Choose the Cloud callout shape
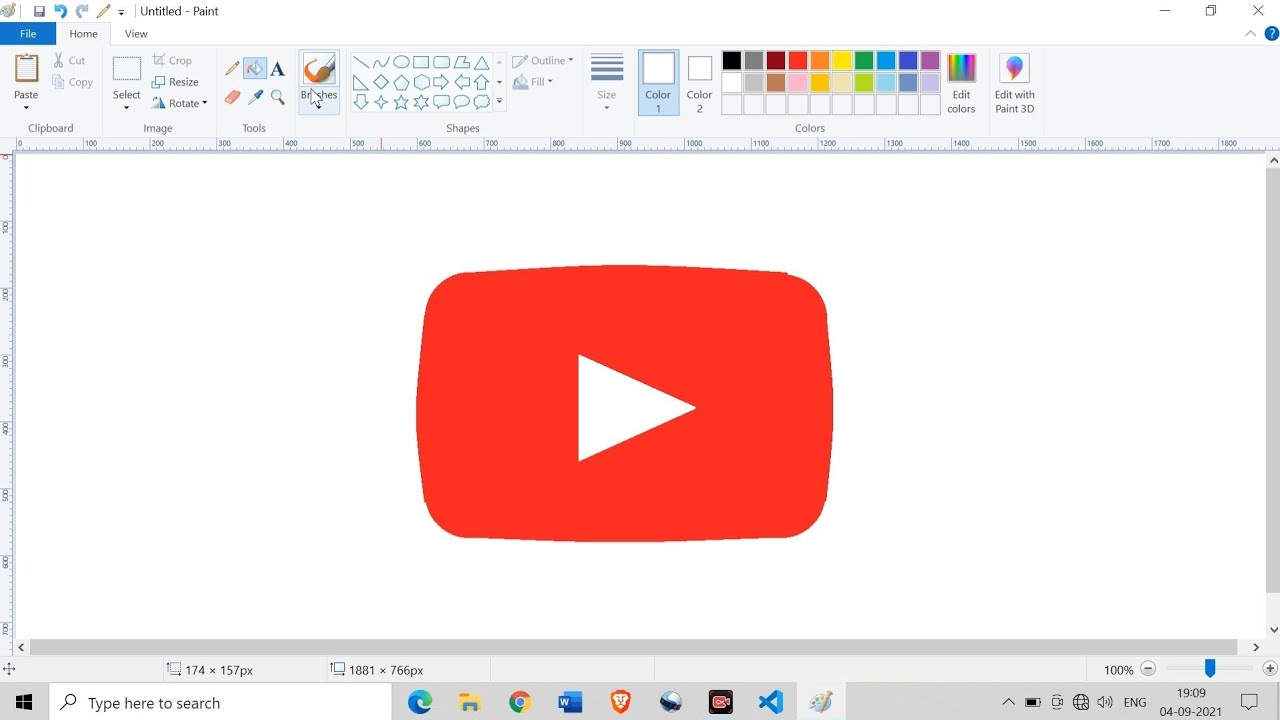Screen dimensions: 1280x720 pyautogui.click(x=481, y=102)
